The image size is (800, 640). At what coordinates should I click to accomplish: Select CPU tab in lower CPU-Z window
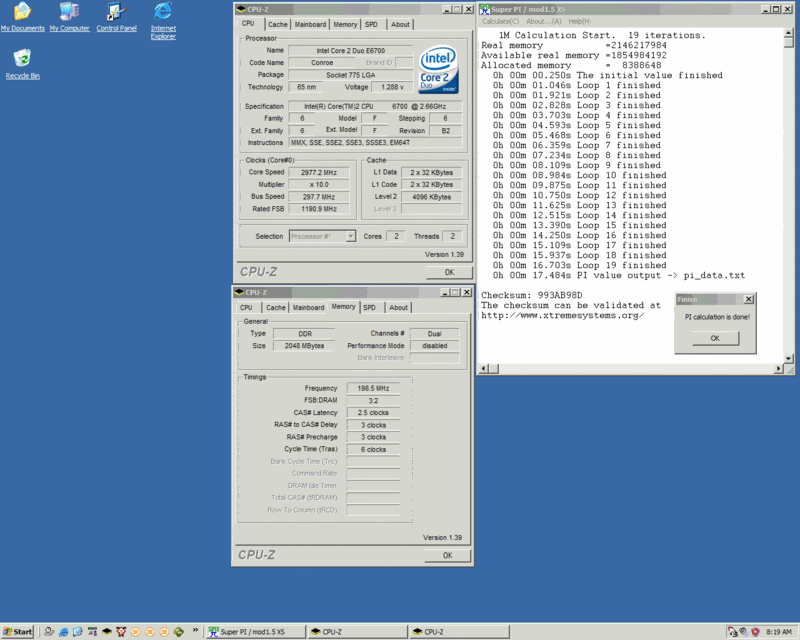246,308
